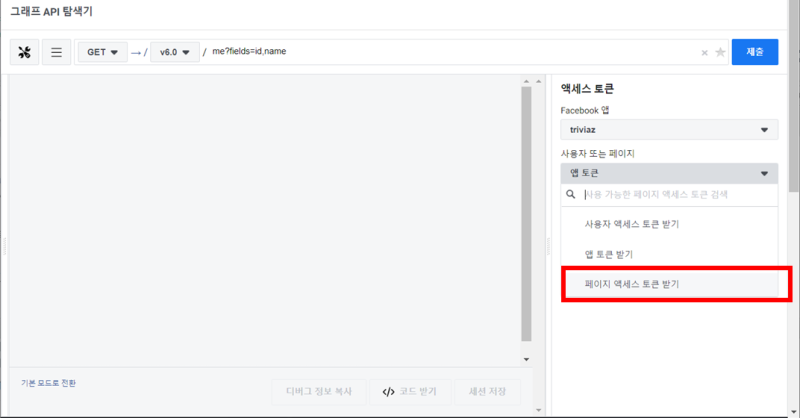Click the 액세스 토큰 heading
This screenshot has width=800, height=418.
click(x=587, y=89)
